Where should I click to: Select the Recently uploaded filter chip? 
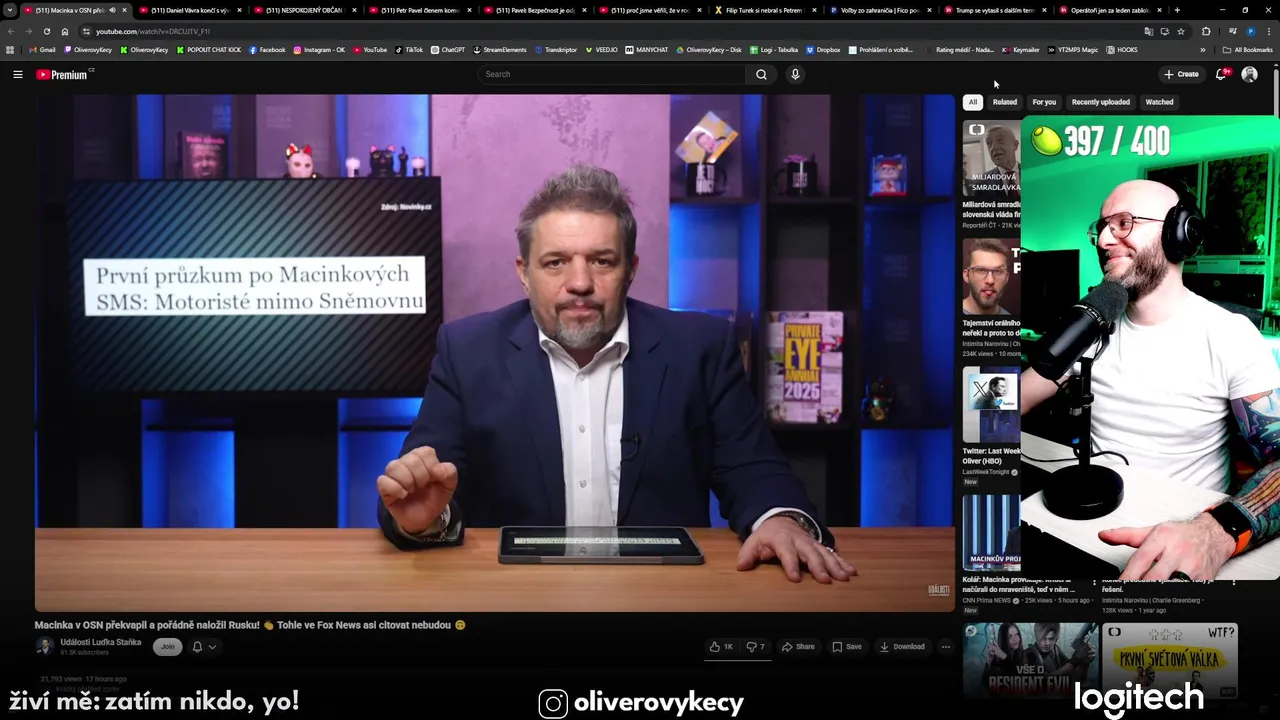1101,102
